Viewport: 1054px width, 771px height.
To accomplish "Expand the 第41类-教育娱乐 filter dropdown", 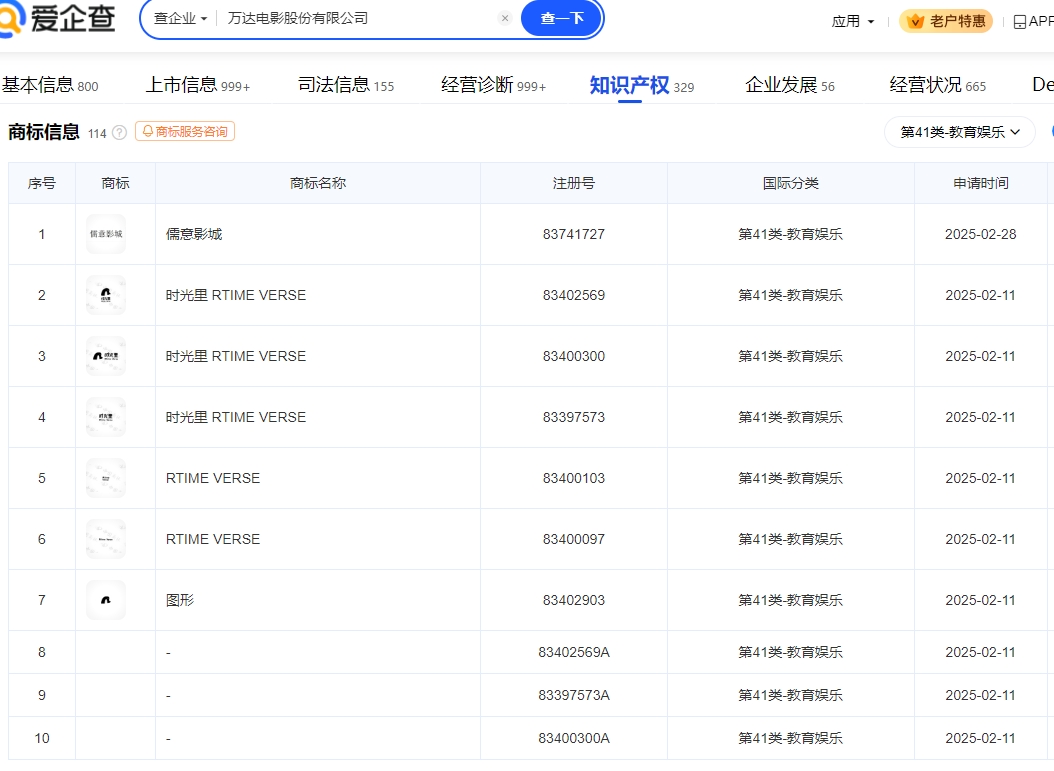I will [x=959, y=132].
